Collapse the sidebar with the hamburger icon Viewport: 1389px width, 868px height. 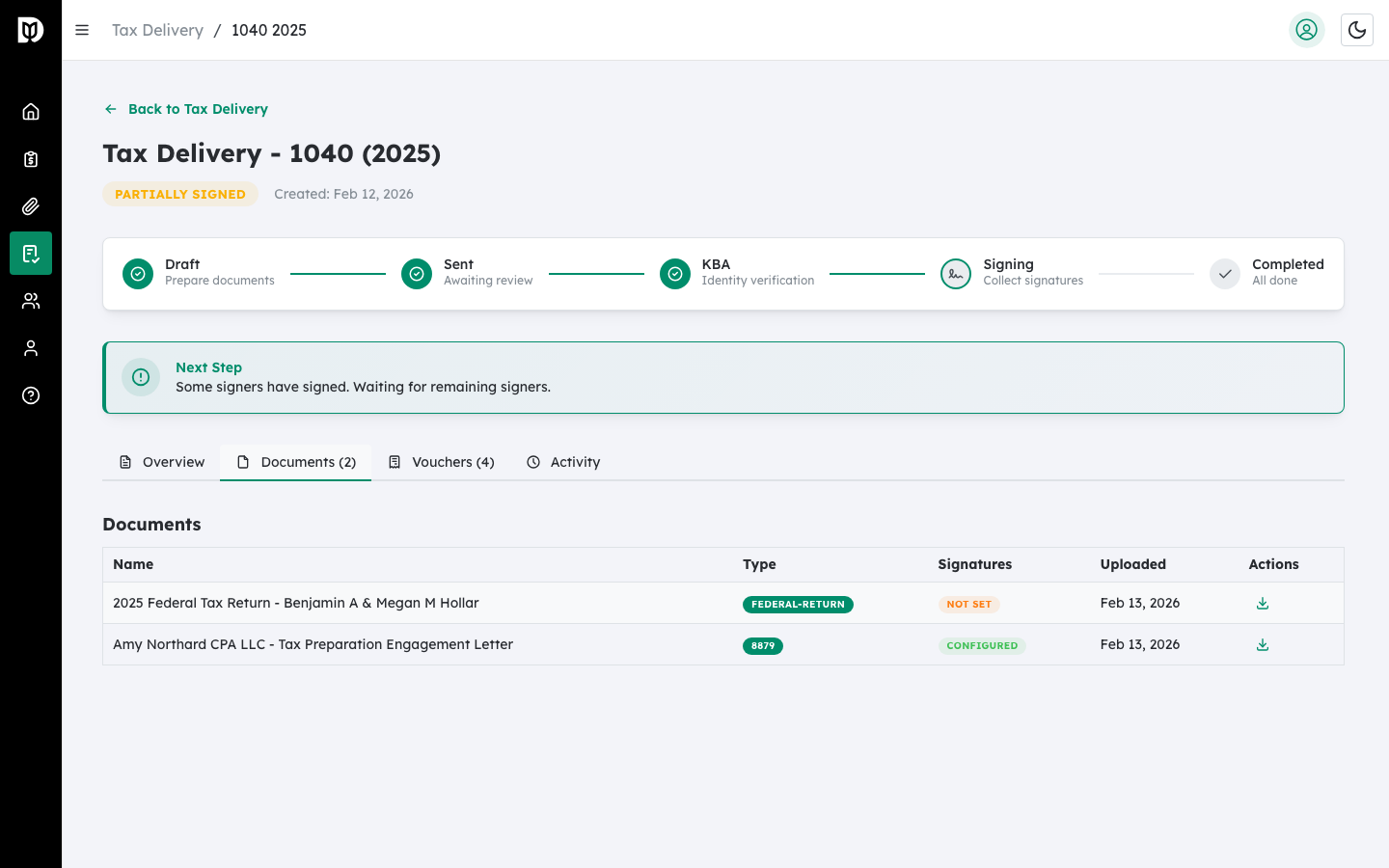[x=82, y=30]
